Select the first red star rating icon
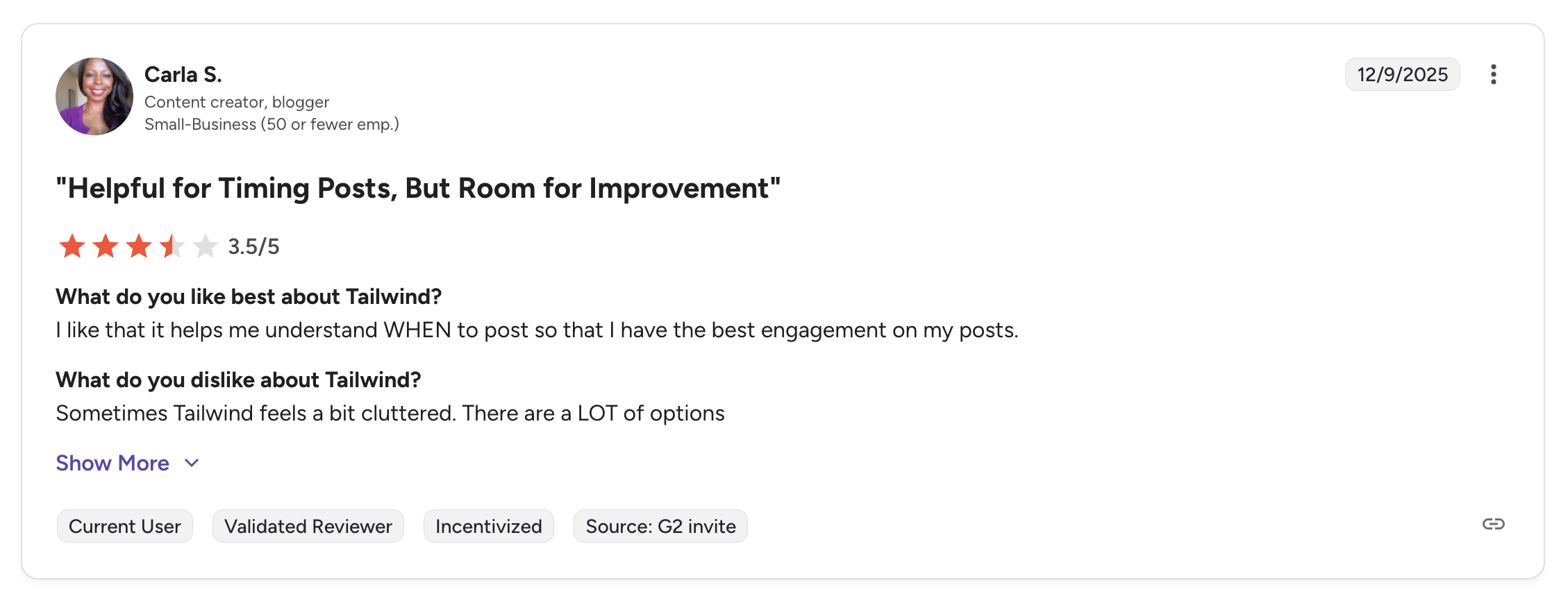Screen dimensions: 1568x594 click(x=72, y=246)
